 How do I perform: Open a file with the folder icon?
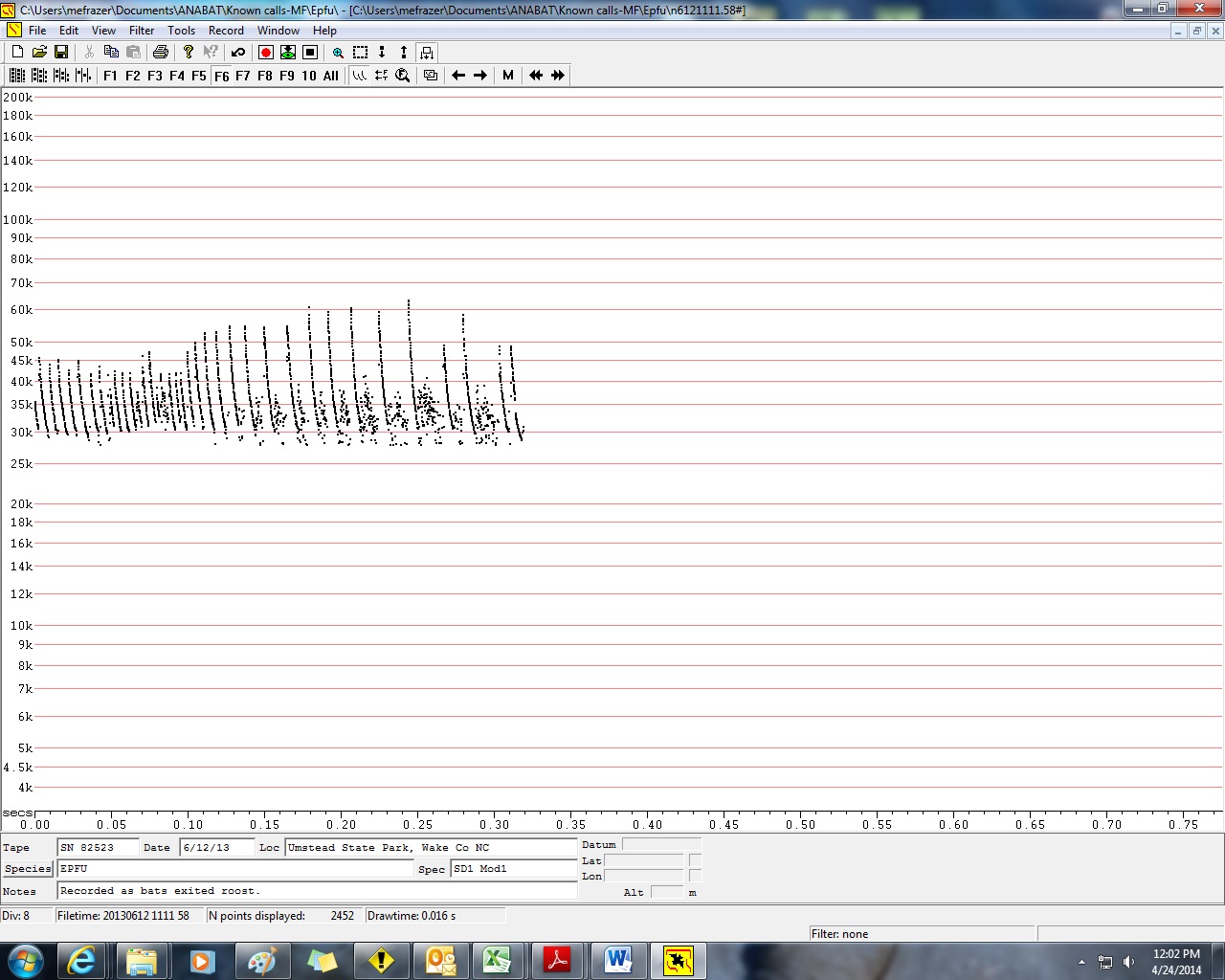[39, 52]
